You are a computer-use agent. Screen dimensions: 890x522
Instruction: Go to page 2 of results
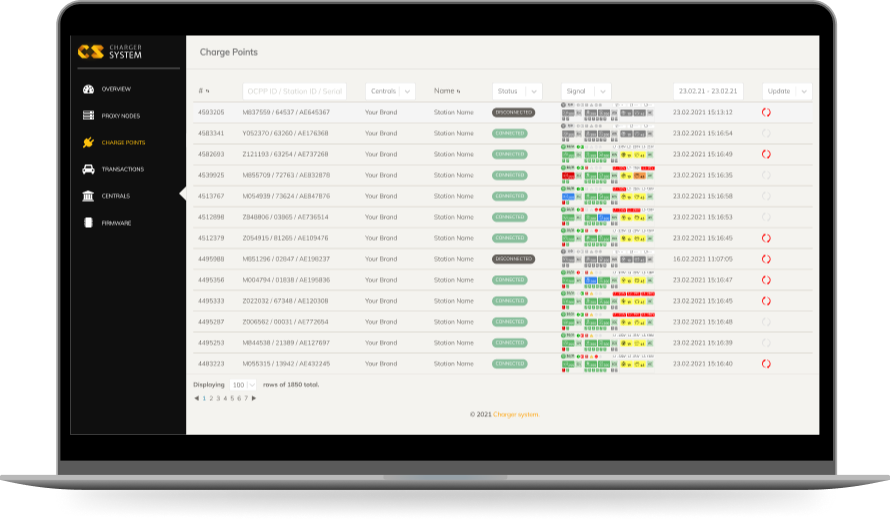tap(212, 398)
